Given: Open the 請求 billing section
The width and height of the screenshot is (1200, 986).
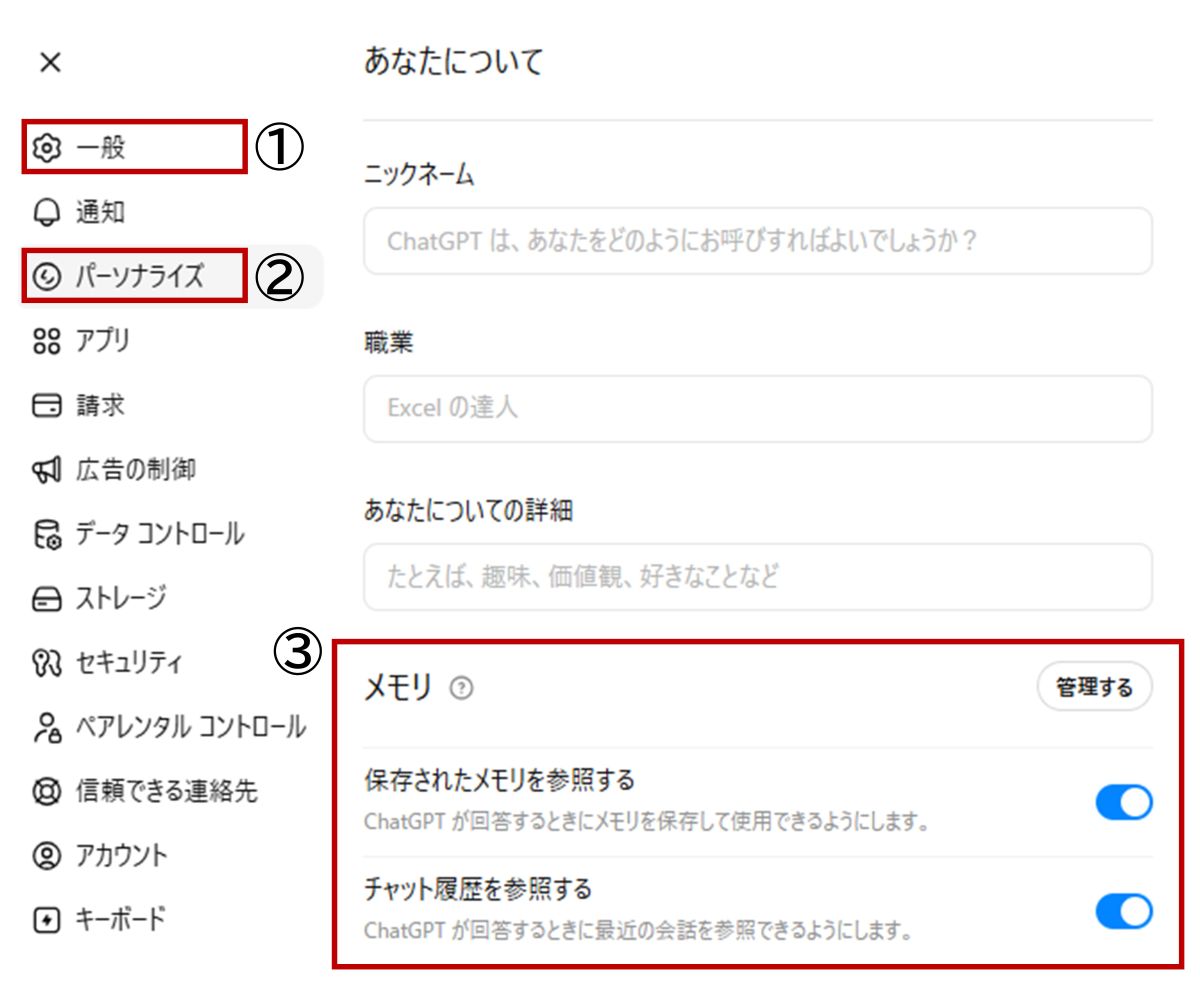Looking at the screenshot, I should 172,406.
